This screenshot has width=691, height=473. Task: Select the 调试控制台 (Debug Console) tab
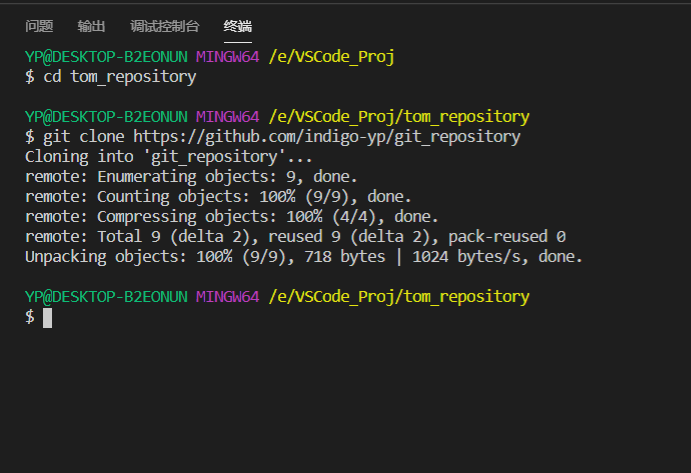click(x=164, y=26)
